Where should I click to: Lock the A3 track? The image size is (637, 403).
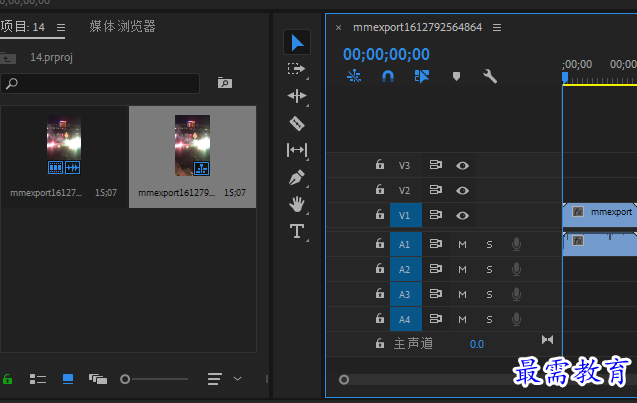click(379, 293)
